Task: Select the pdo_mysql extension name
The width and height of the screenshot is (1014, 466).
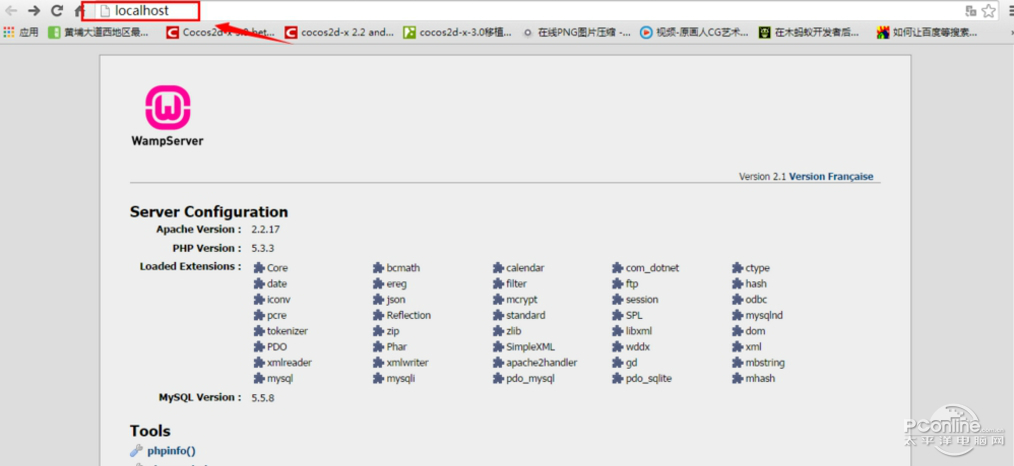Action: click(x=530, y=379)
